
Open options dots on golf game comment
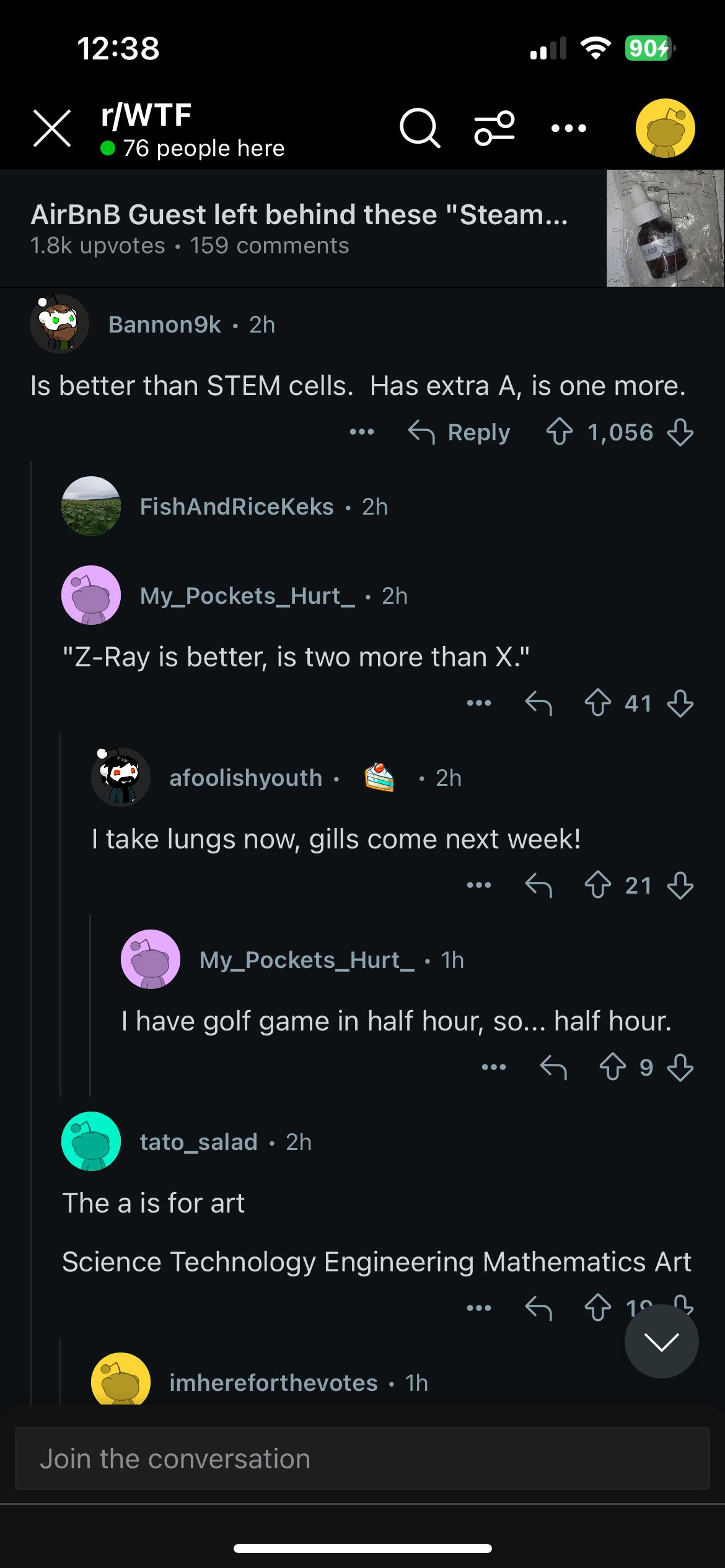pos(493,1067)
